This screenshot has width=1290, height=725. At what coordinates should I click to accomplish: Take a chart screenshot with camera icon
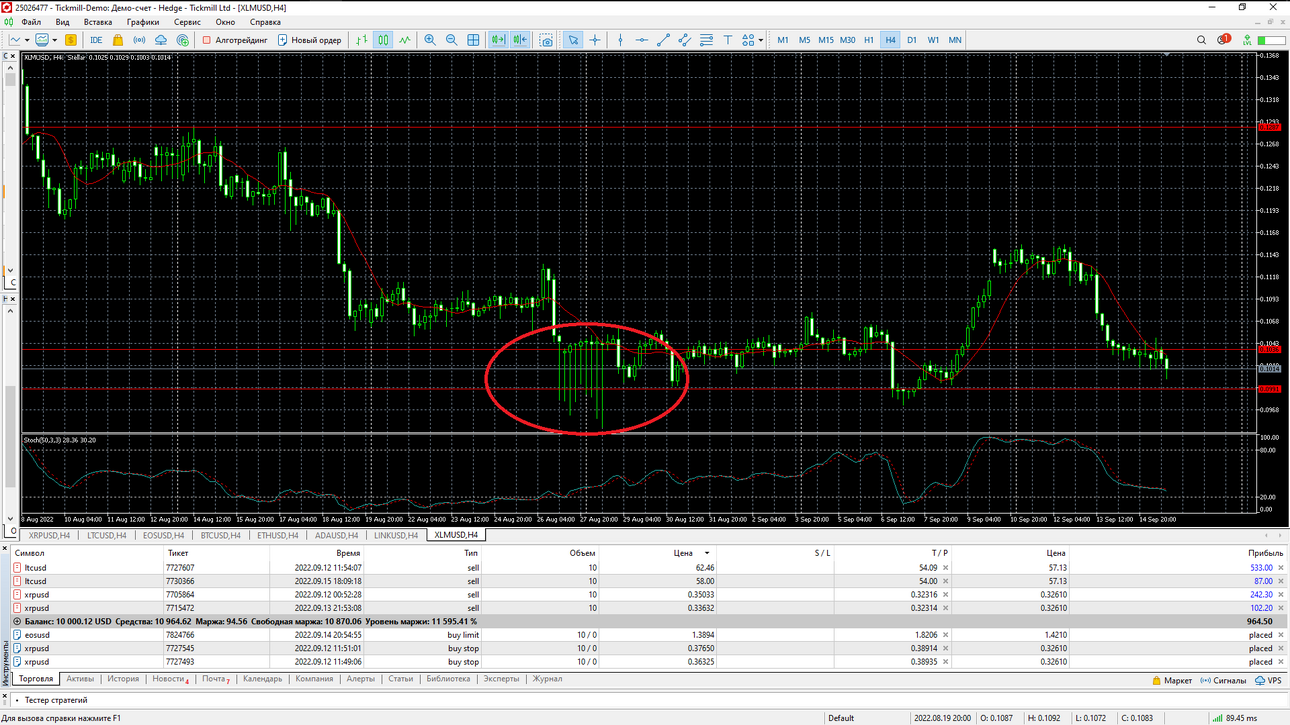tap(546, 40)
